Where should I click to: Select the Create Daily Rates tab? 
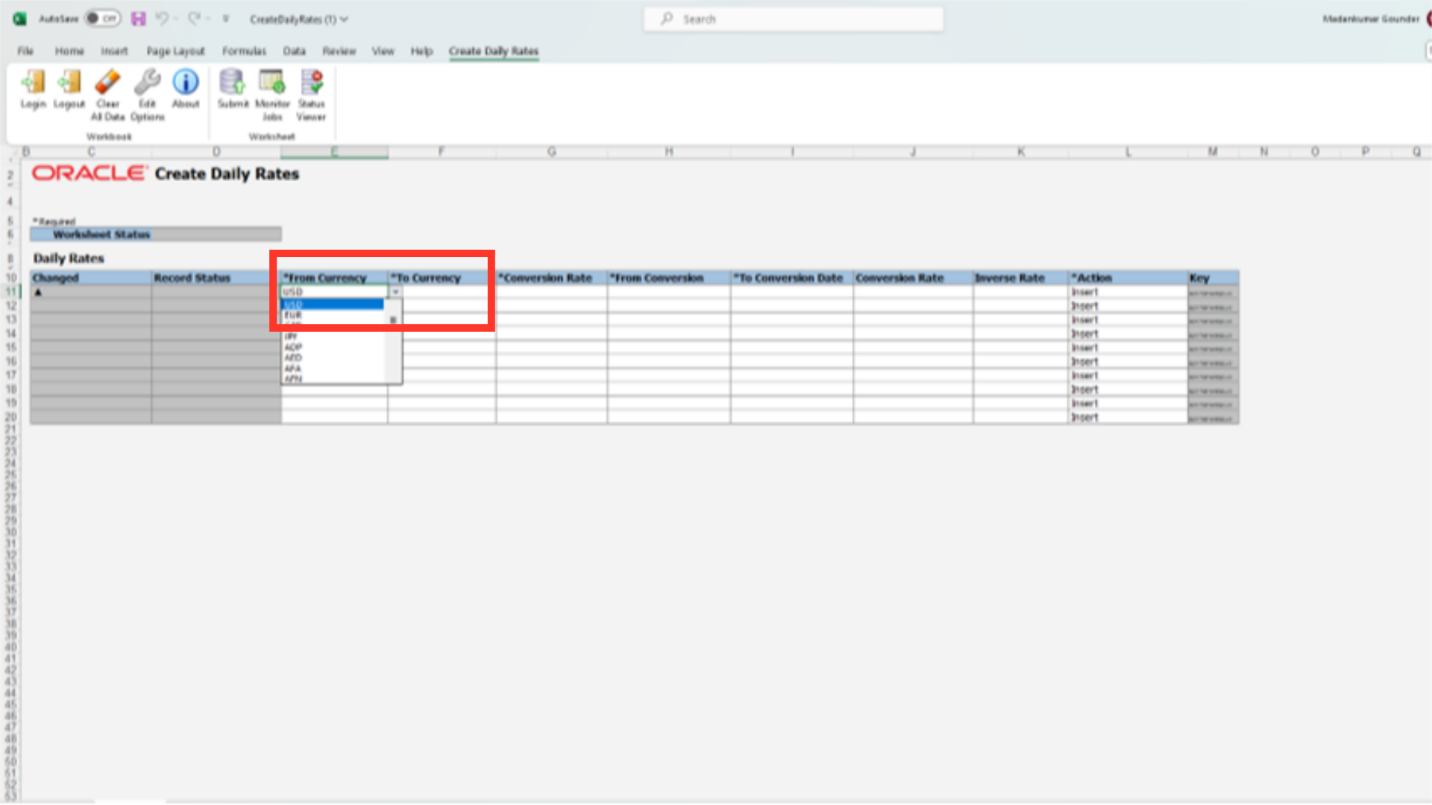[494, 51]
